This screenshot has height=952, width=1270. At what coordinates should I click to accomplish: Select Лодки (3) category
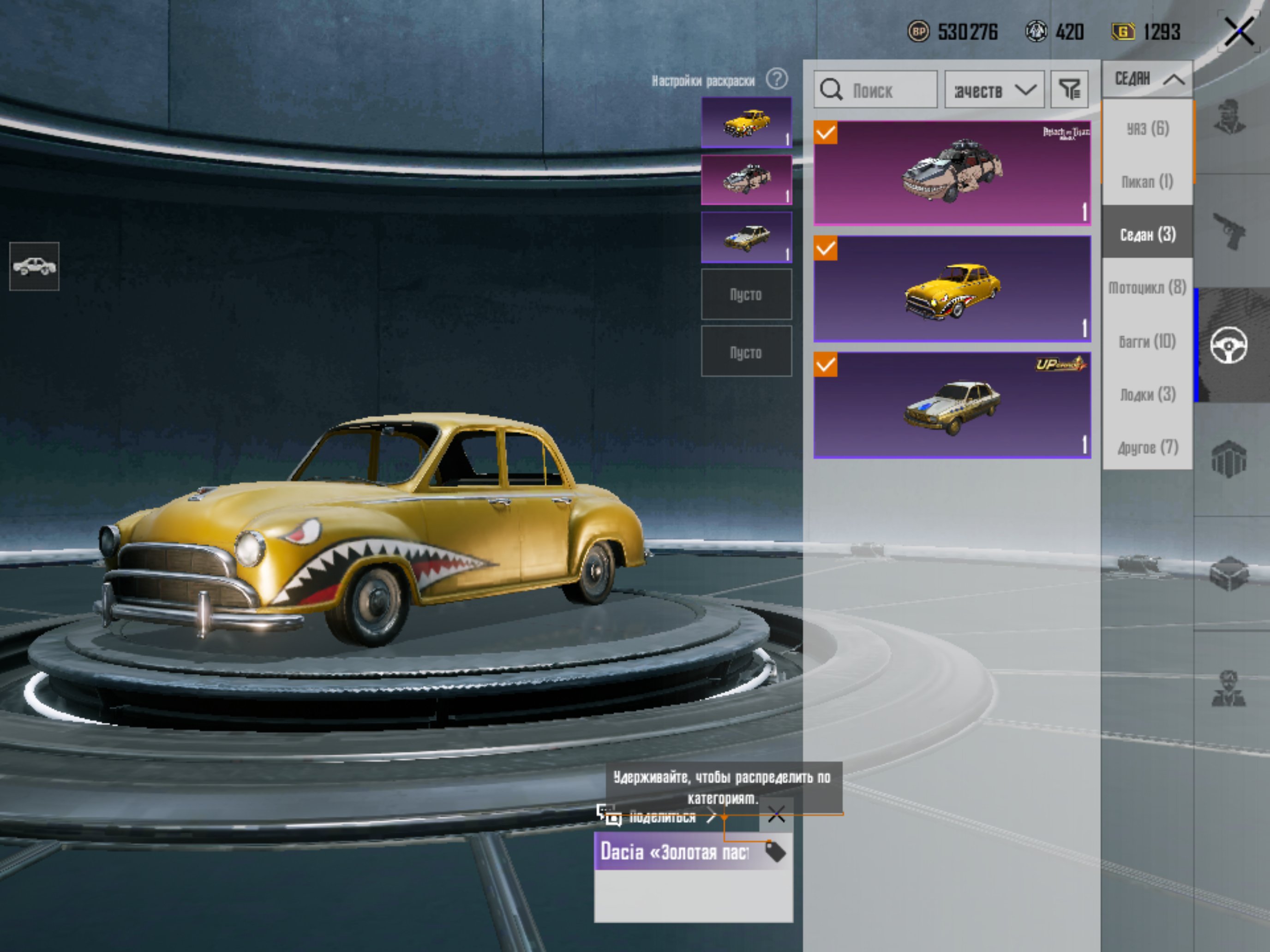[x=1147, y=394]
